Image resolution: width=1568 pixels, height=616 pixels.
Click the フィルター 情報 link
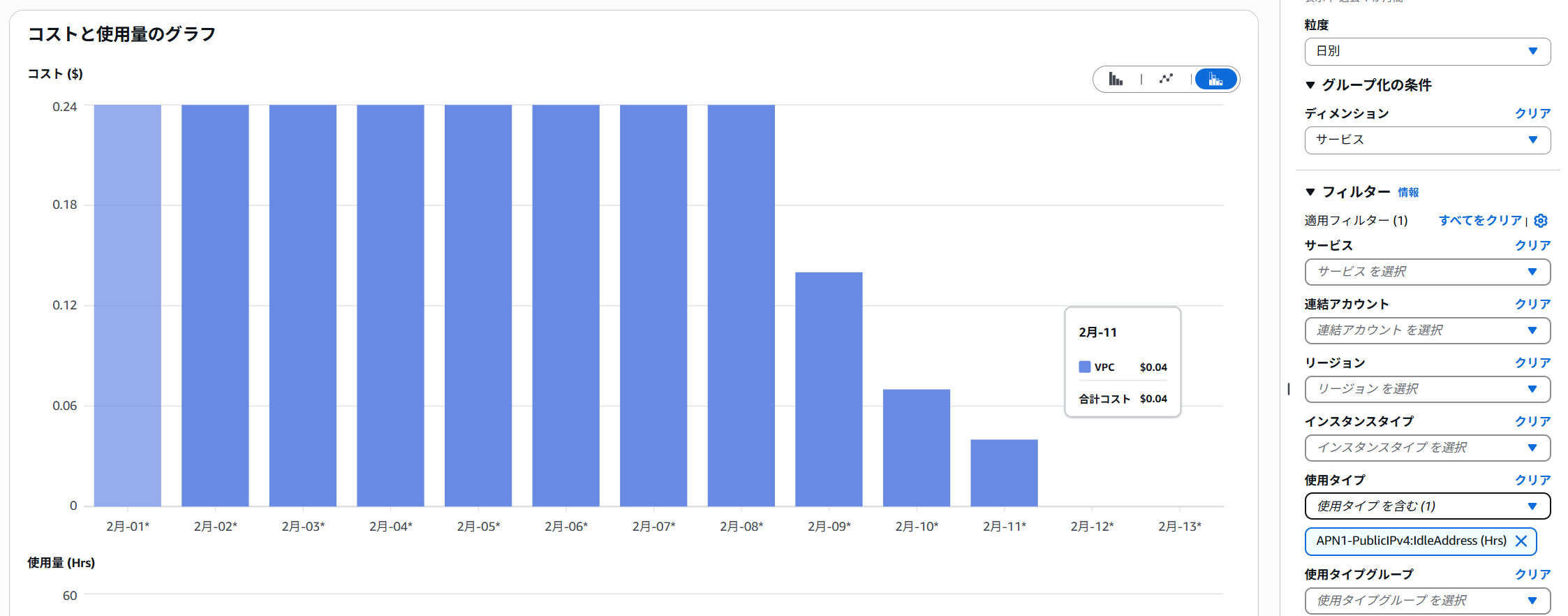pos(1408,193)
